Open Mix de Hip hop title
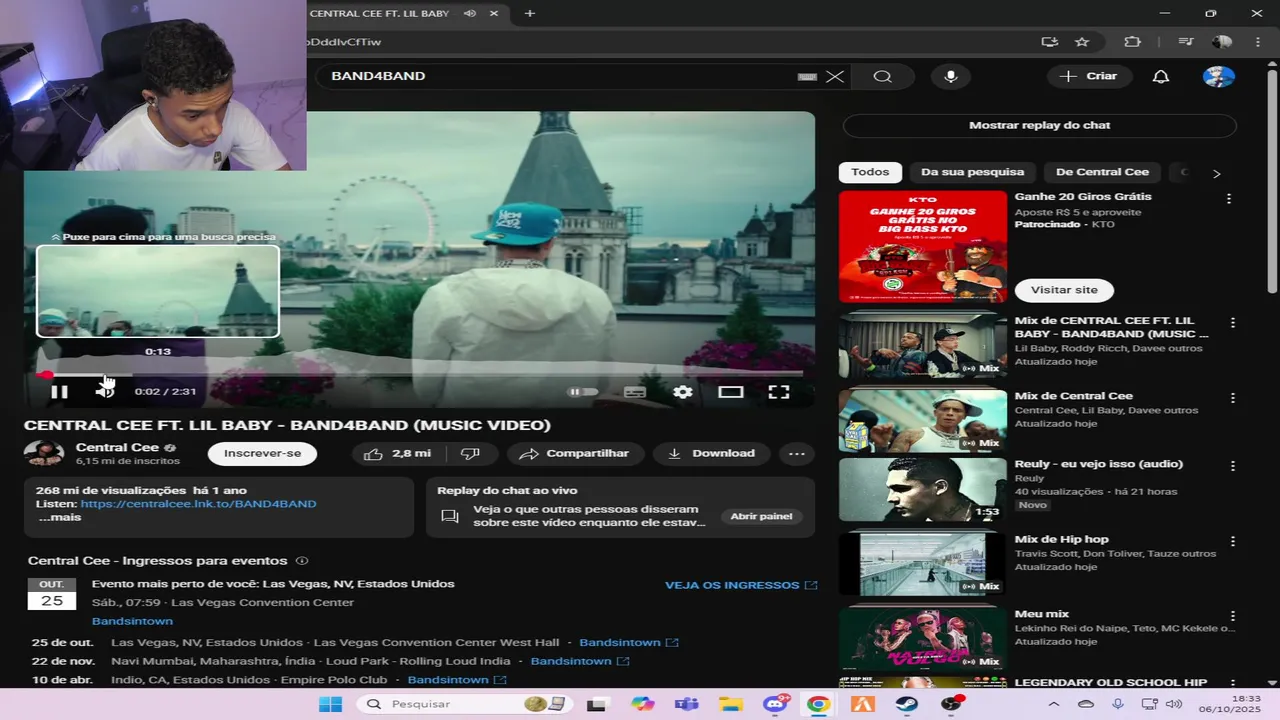Viewport: 1280px width, 720px height. pos(1062,539)
